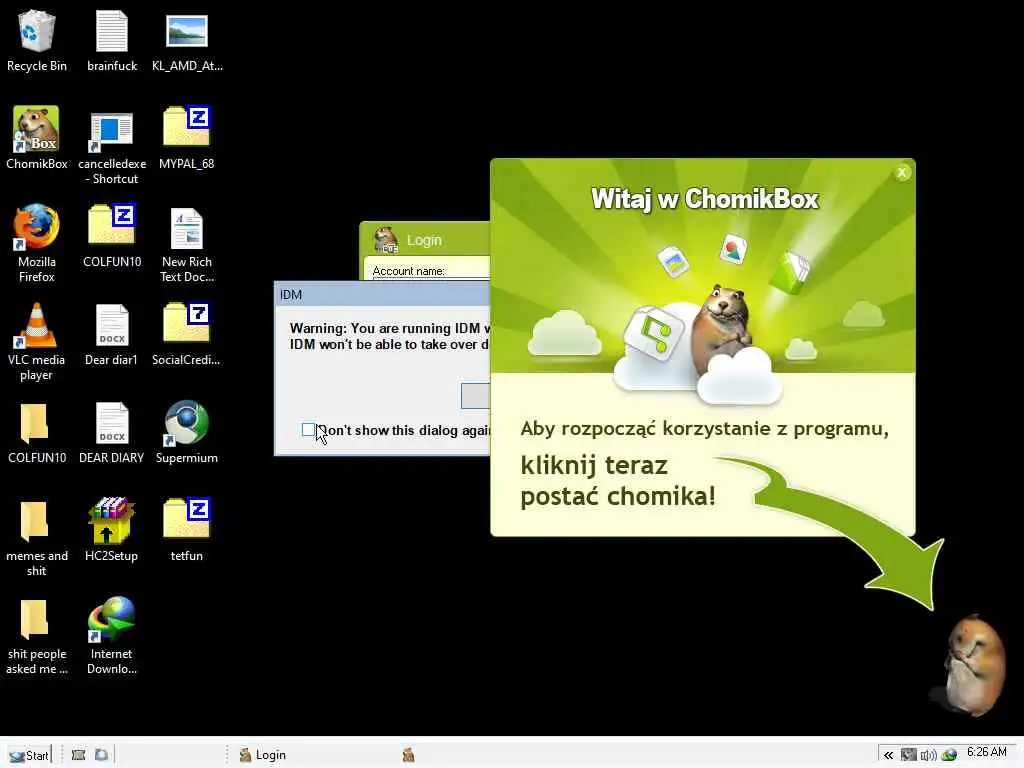1024x768 pixels.
Task: Click the ChomikBox icon in Login window title
Action: pos(386,240)
